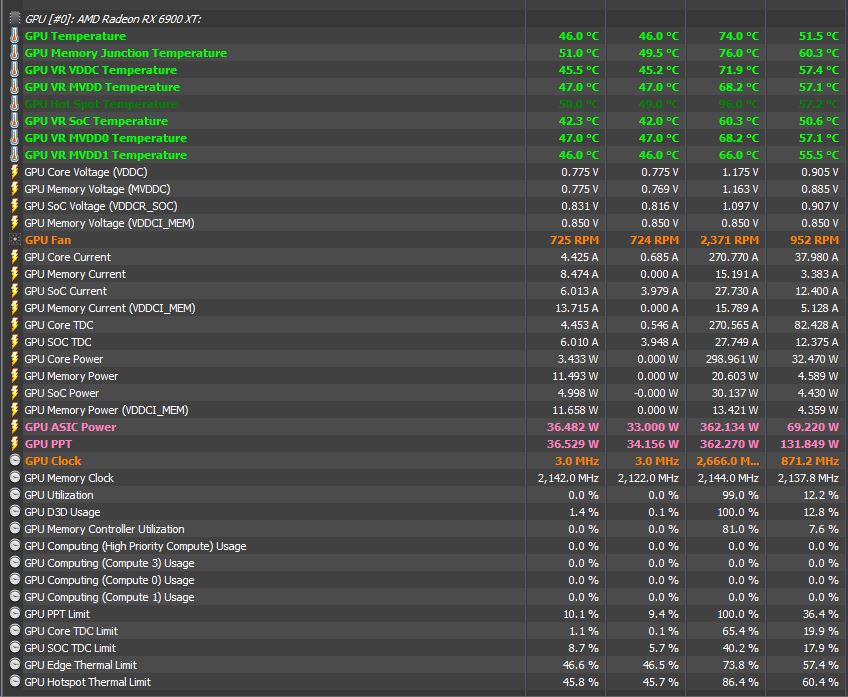Viewport: 848px width, 697px height.
Task: Click lightning icon for GPU Memory Current
Action: (x=15, y=274)
